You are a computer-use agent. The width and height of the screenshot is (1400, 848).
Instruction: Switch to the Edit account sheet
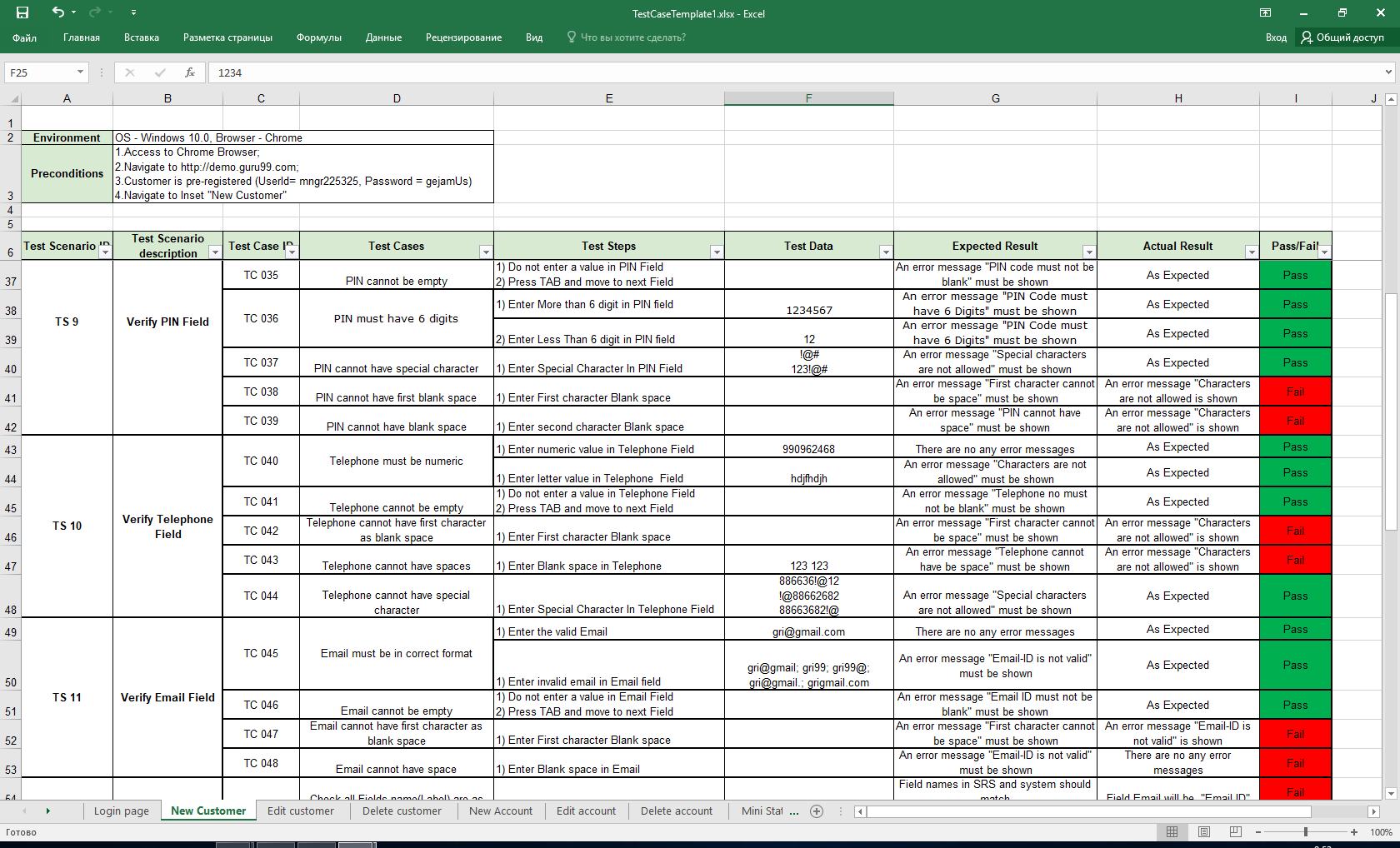point(587,811)
